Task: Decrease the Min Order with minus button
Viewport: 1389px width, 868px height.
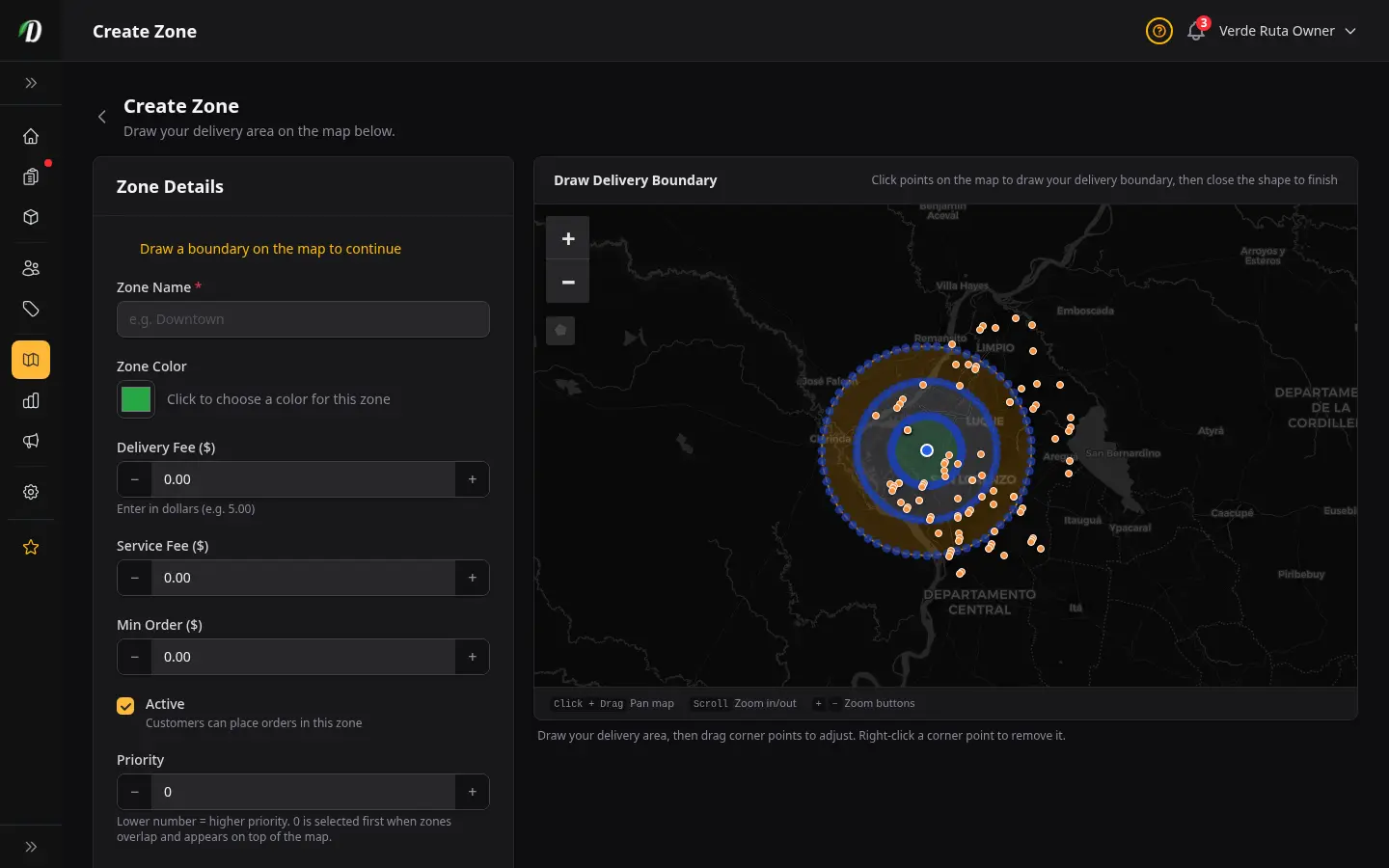Action: [134, 657]
